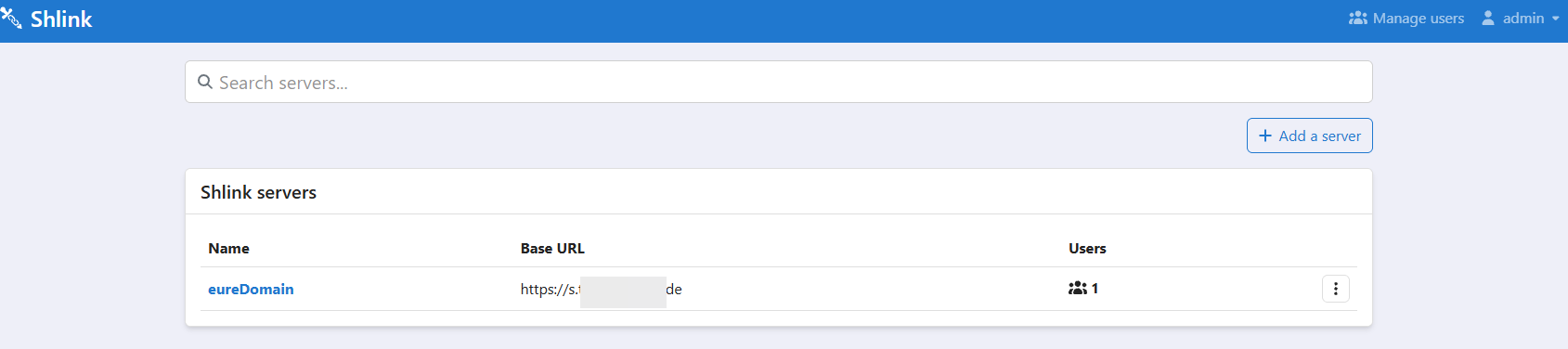Click the Name column header
Image resolution: width=1568 pixels, height=349 pixels.
[228, 248]
